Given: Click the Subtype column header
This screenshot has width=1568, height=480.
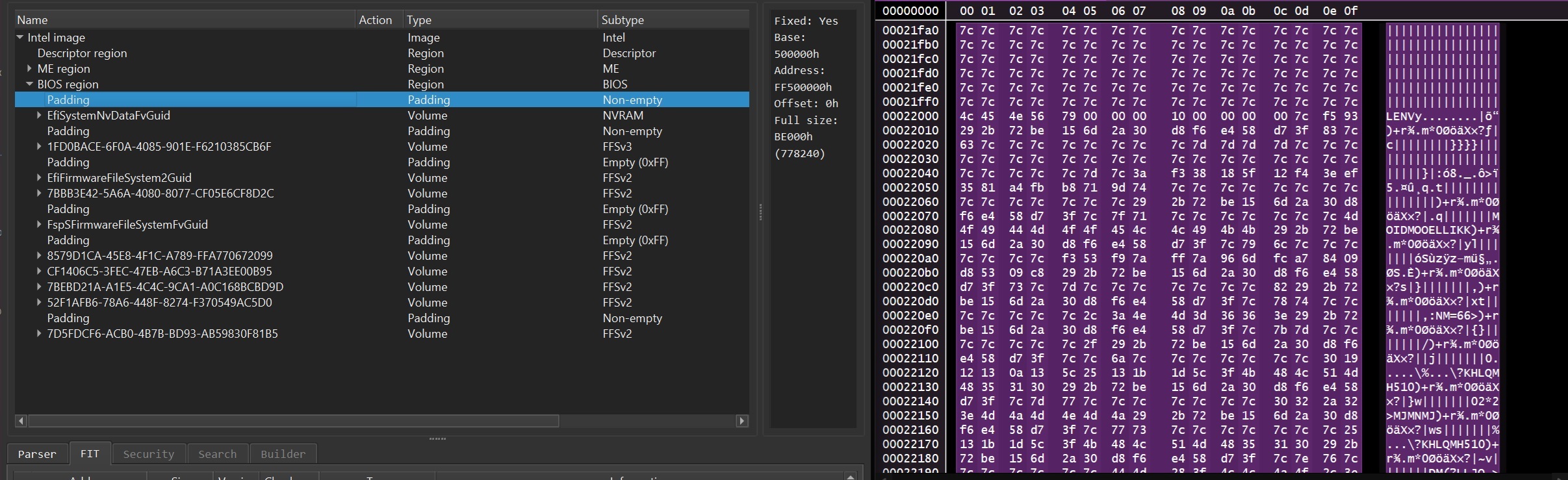Looking at the screenshot, I should (623, 20).
